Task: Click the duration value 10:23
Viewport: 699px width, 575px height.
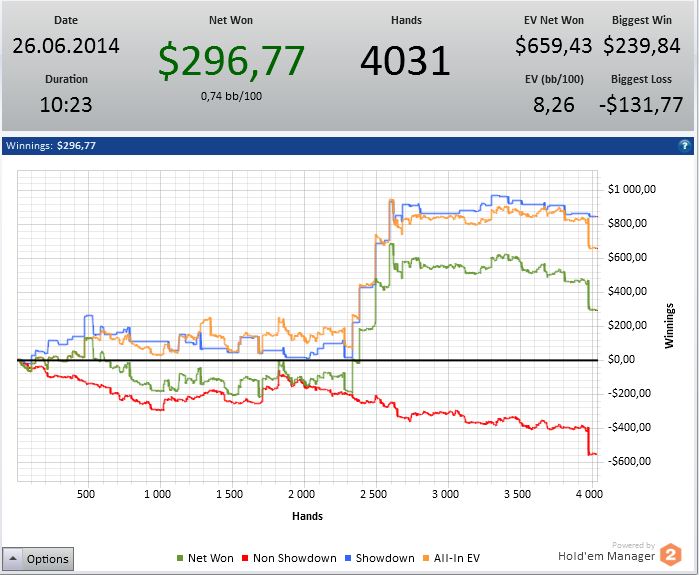Action: pos(66,105)
